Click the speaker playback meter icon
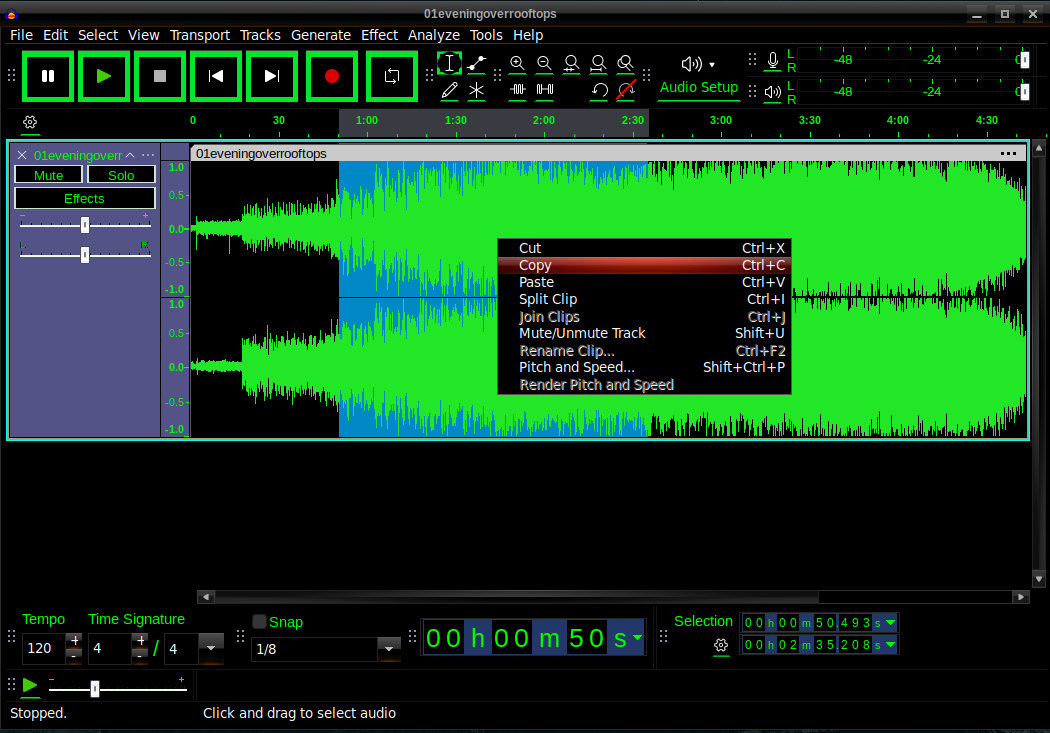Viewport: 1050px width, 733px height. click(x=773, y=92)
